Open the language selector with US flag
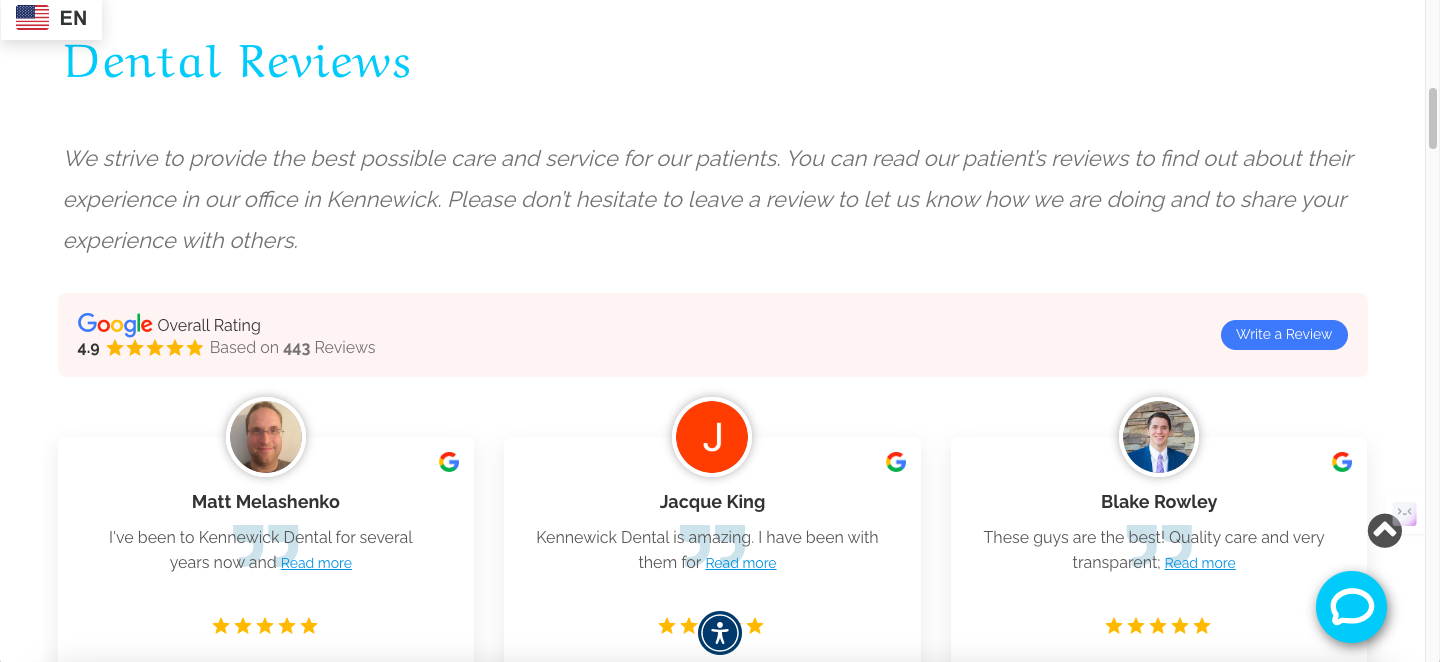Screen dimensions: 1440x662 coord(51,18)
